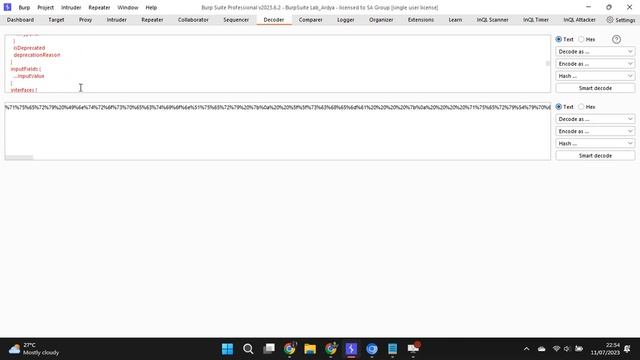This screenshot has height=360, width=640.
Task: Open the notepad-style app in taskbar
Action: (392, 349)
